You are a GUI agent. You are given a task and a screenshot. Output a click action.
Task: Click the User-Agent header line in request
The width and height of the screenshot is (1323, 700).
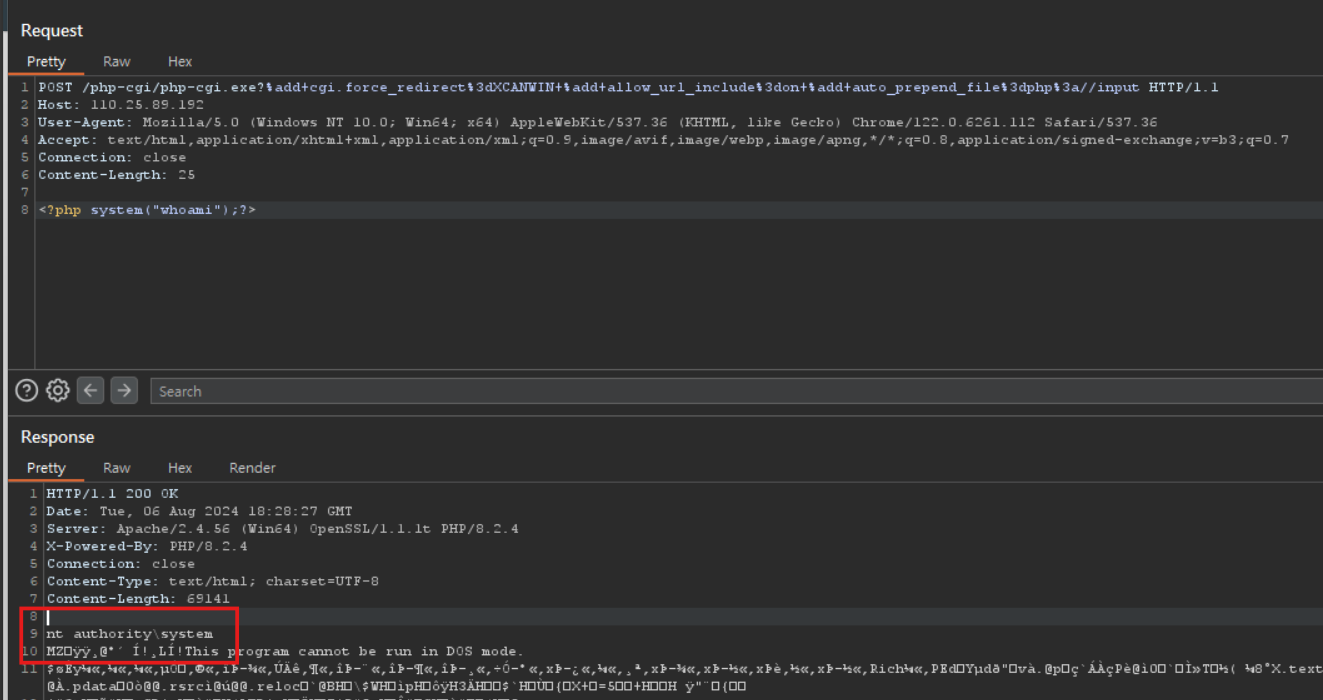point(598,122)
